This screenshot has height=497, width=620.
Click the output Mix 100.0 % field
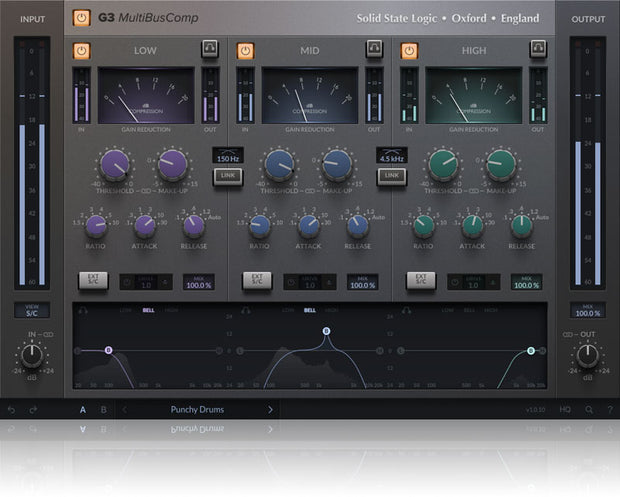click(588, 310)
